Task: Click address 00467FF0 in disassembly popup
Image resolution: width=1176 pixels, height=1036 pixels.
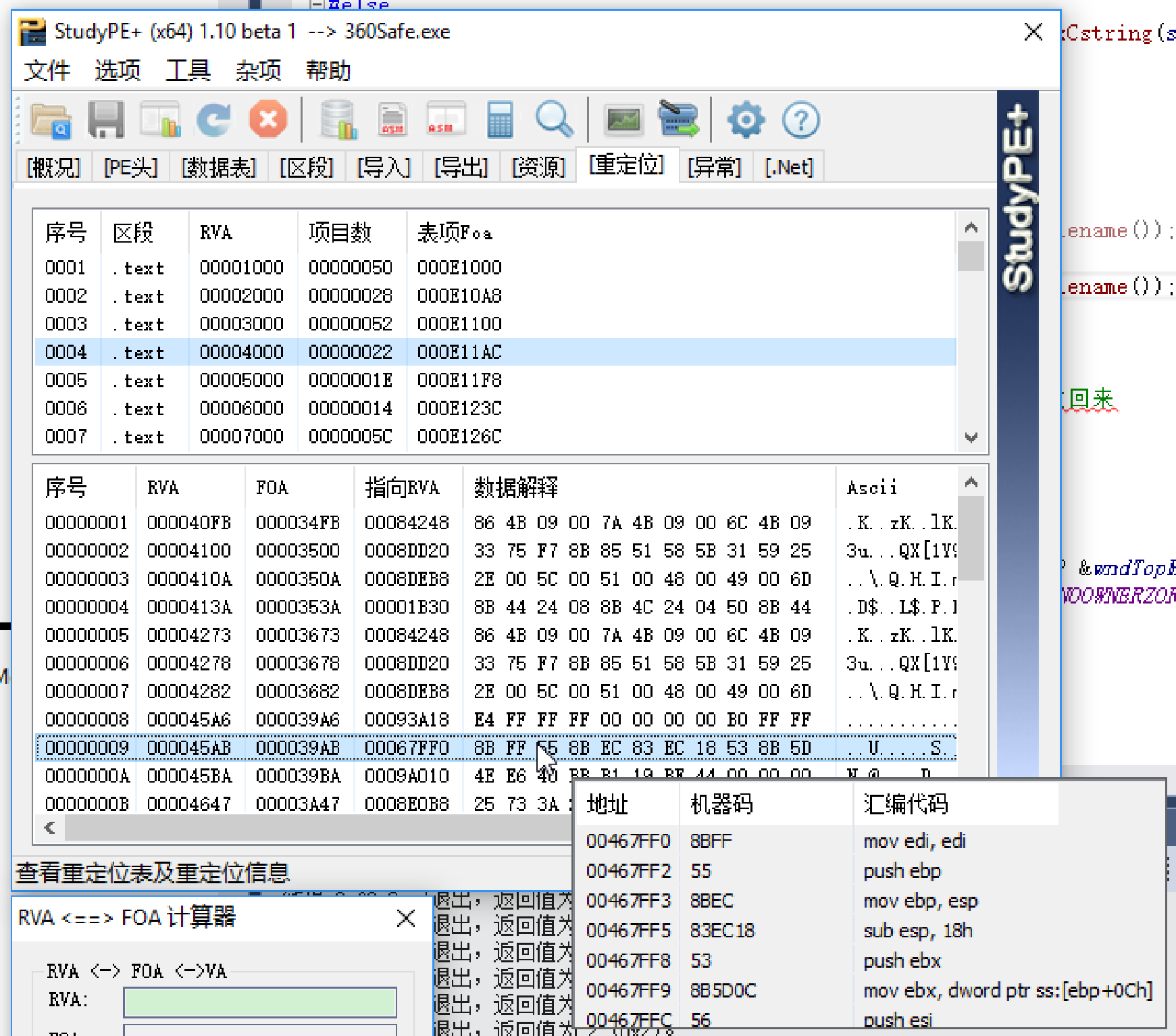Action: [628, 841]
